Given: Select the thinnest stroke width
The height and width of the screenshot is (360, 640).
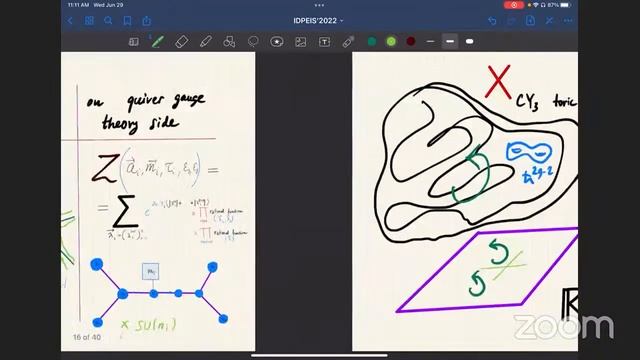Looking at the screenshot, I should click(430, 41).
